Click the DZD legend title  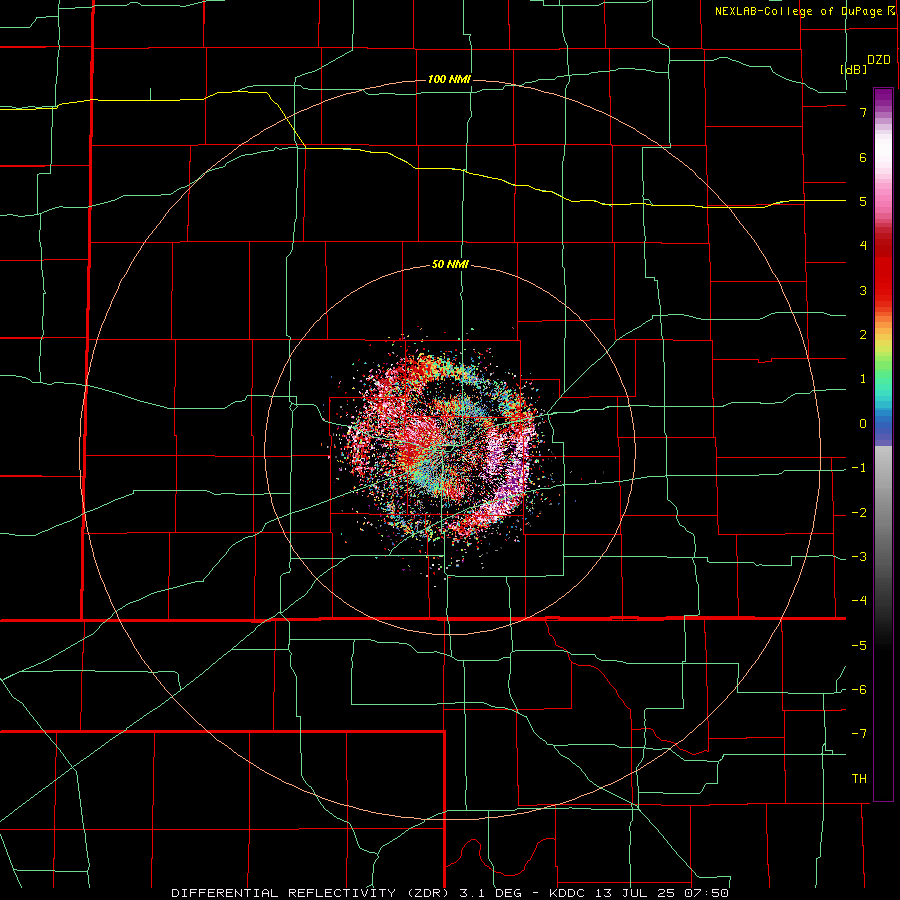pyautogui.click(x=879, y=60)
